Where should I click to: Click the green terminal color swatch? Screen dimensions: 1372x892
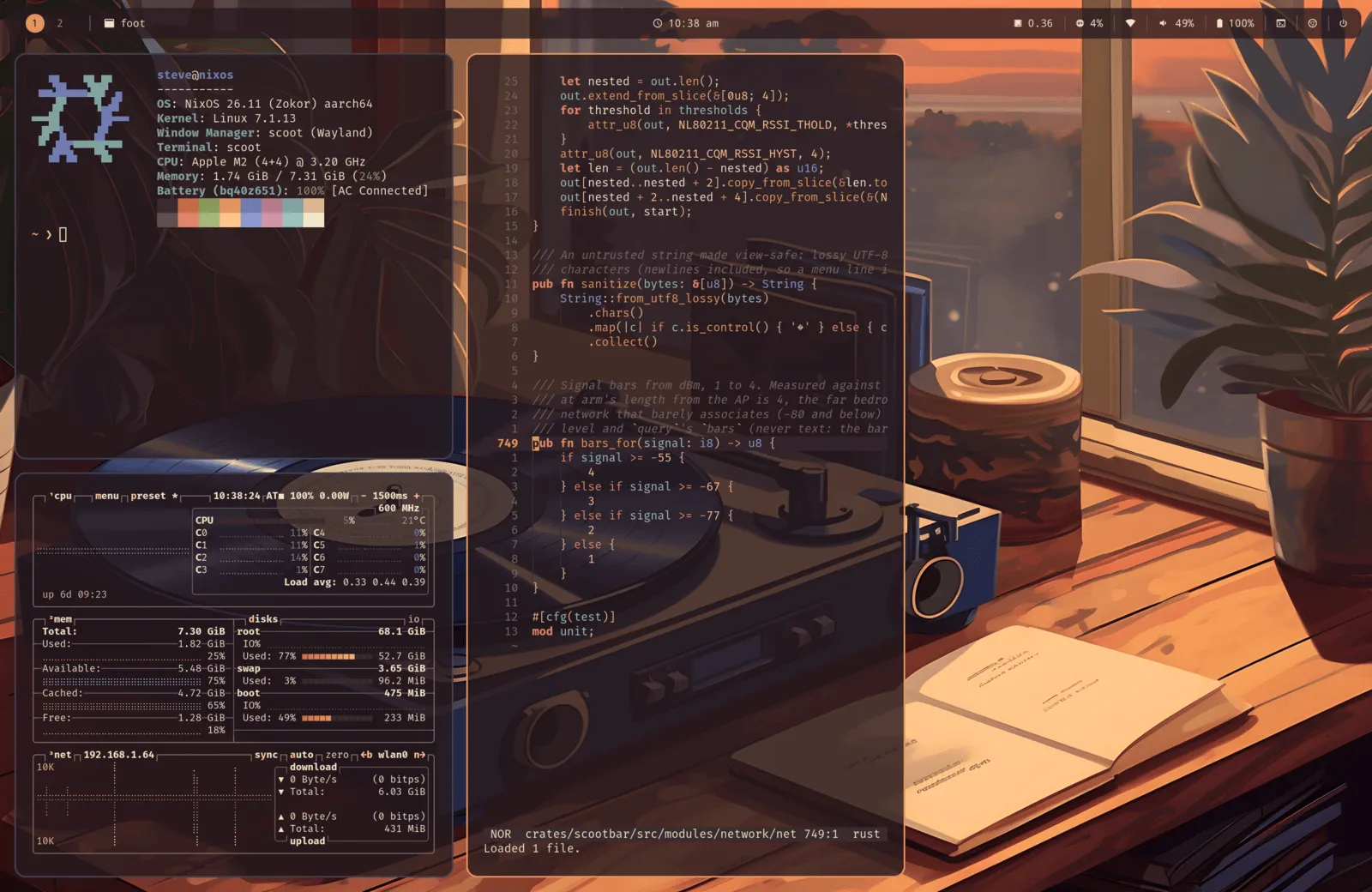pyautogui.click(x=209, y=213)
